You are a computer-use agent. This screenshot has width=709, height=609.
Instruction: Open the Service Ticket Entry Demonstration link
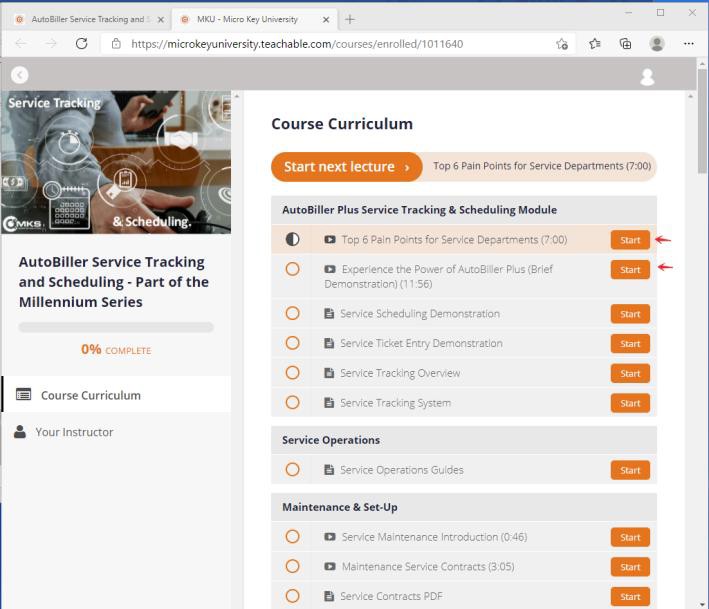click(420, 343)
